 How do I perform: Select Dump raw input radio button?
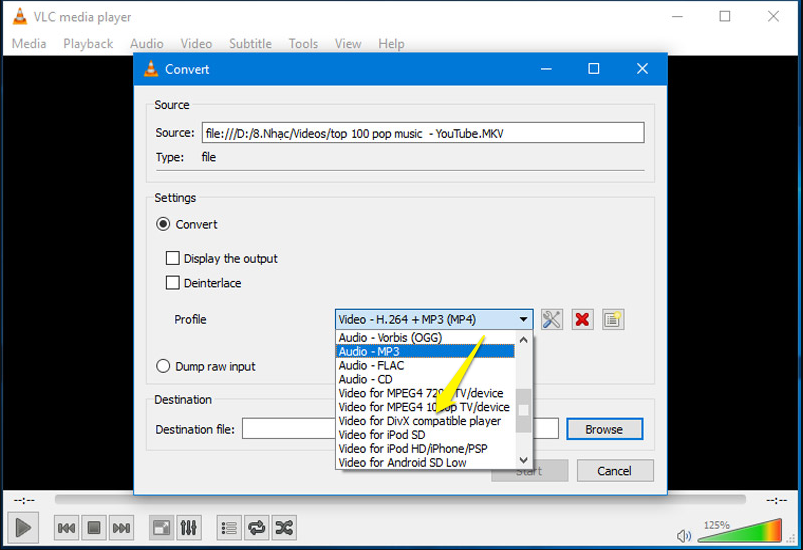(163, 366)
